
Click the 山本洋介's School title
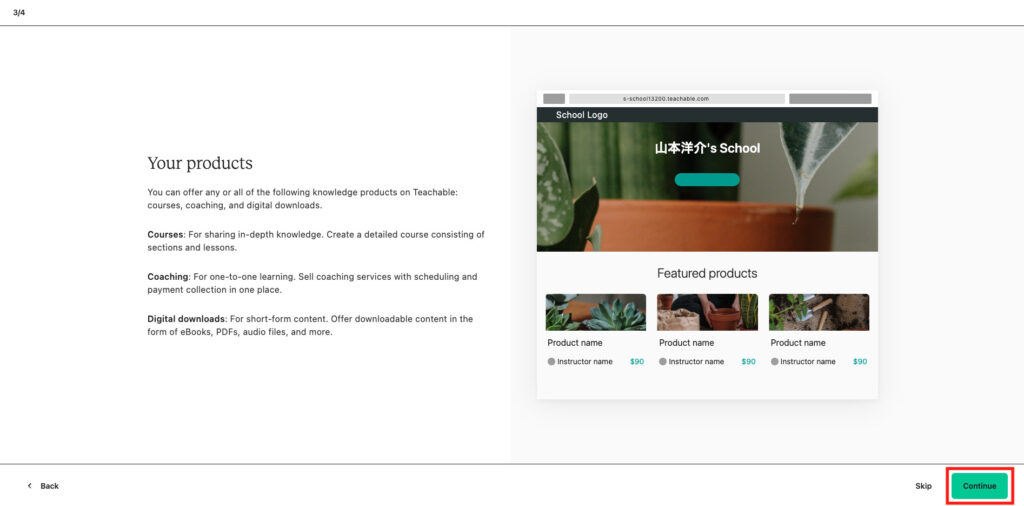pyautogui.click(x=707, y=148)
